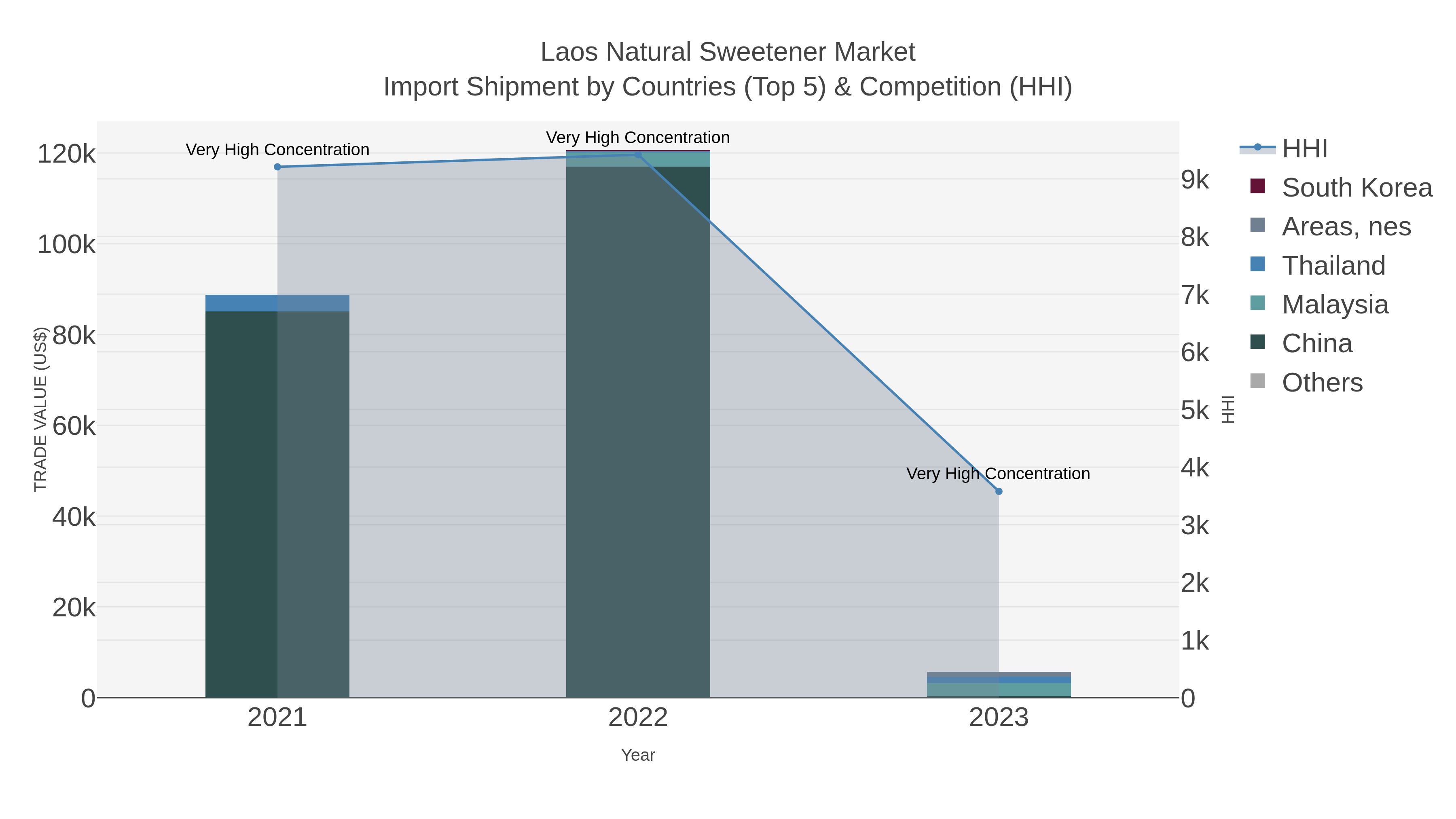
Task: Click the 80k left axis tick label
Action: 74,335
